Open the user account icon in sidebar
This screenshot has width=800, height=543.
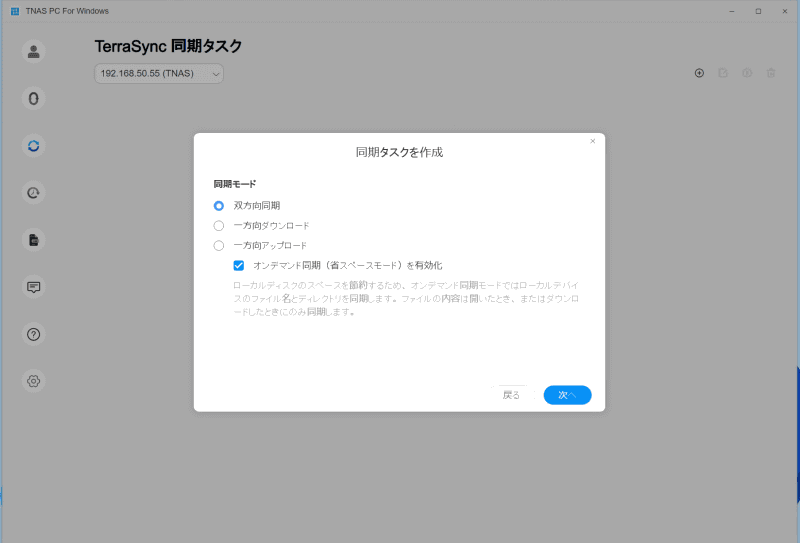point(34,52)
